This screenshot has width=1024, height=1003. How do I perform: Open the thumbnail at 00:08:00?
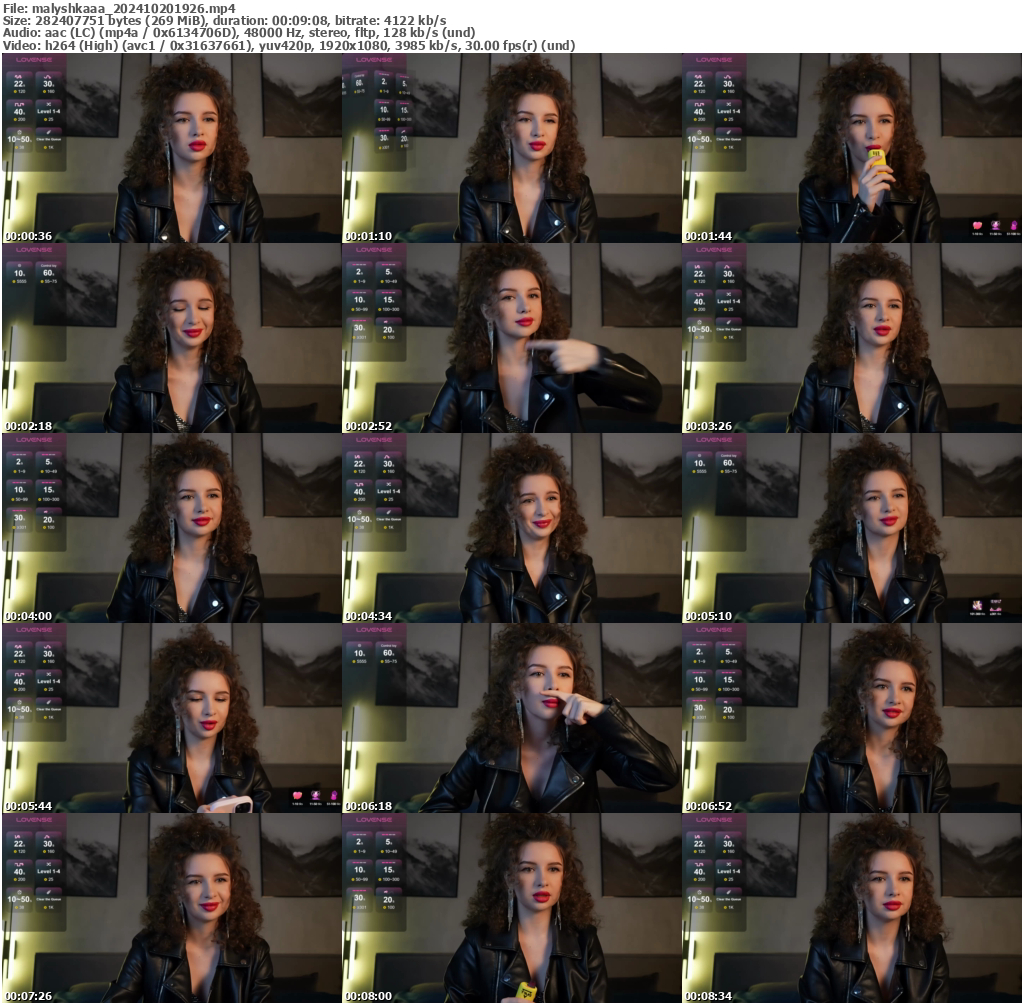click(x=511, y=908)
